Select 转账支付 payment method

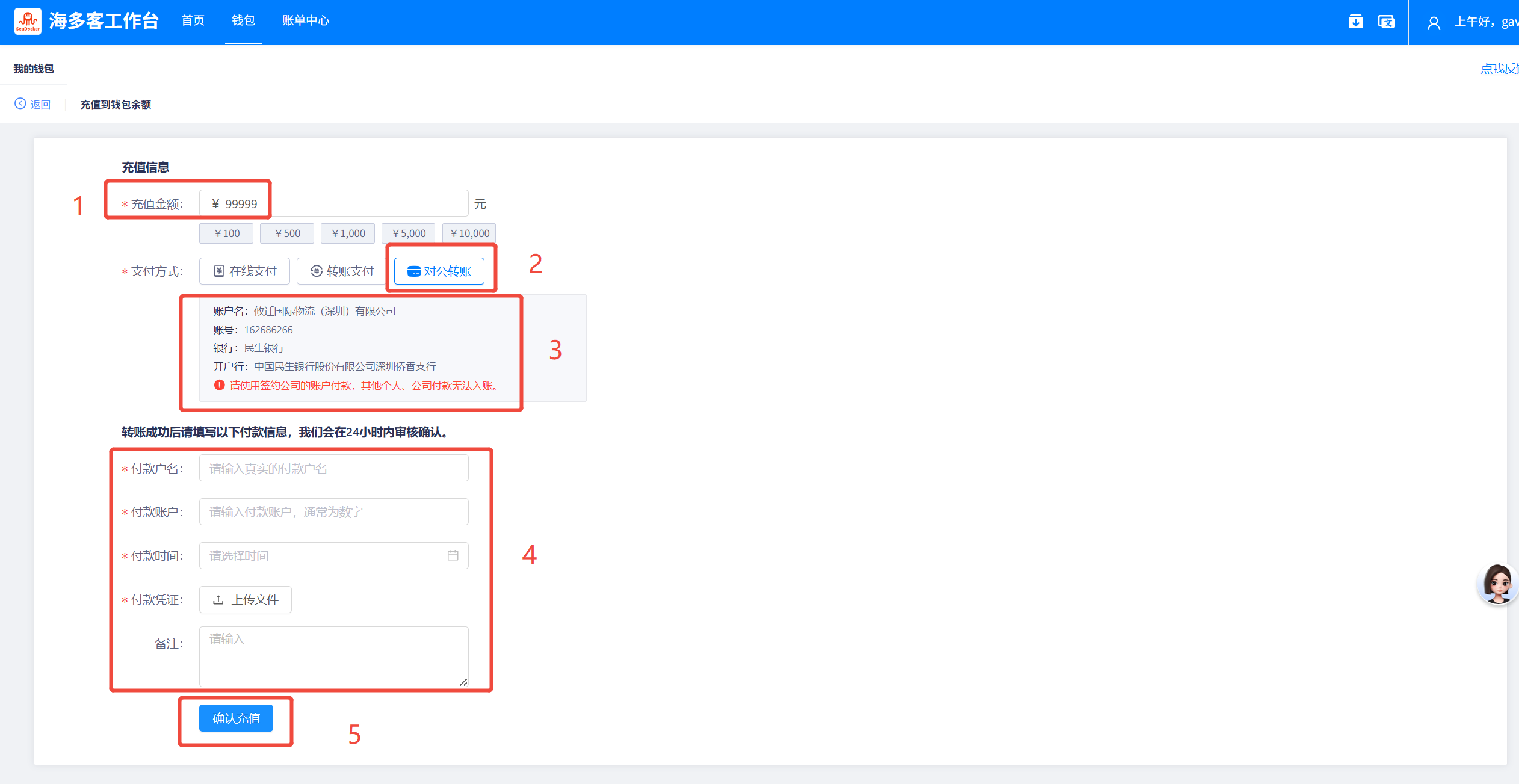pyautogui.click(x=342, y=271)
